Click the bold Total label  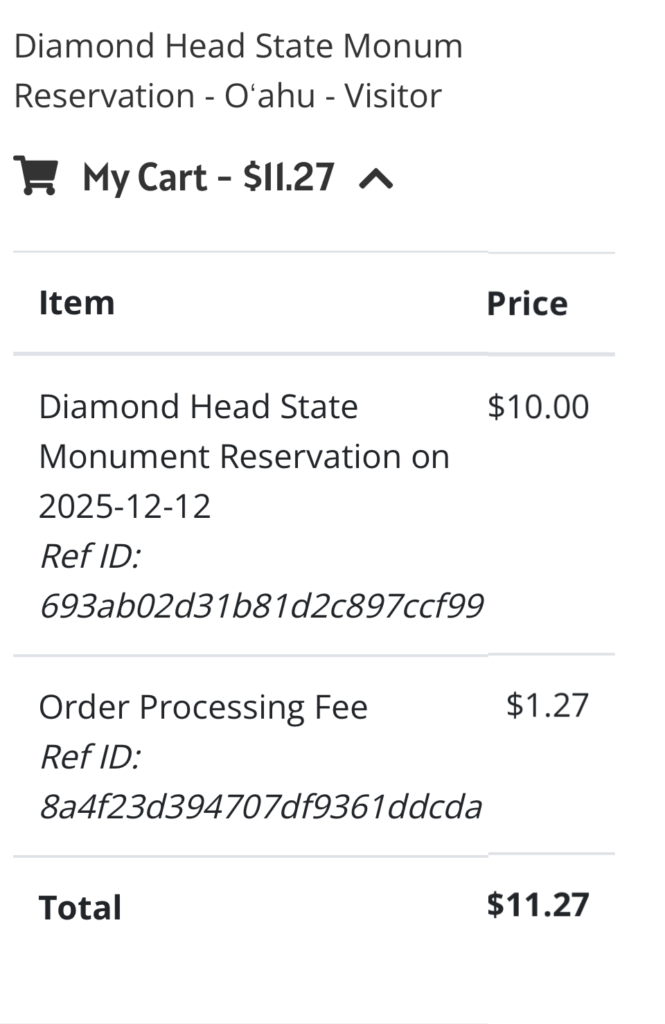point(80,908)
